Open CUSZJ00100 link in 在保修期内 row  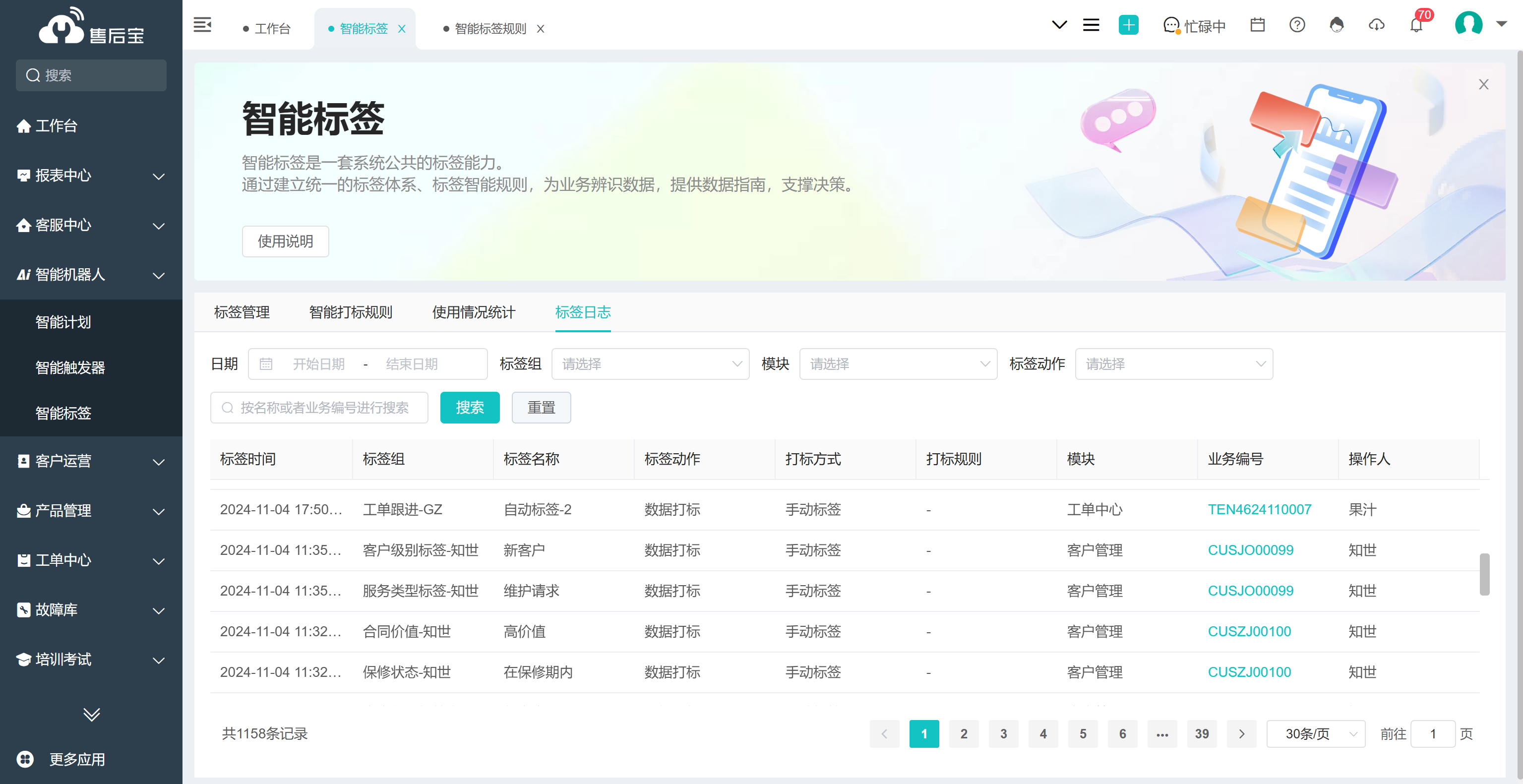click(x=1249, y=672)
